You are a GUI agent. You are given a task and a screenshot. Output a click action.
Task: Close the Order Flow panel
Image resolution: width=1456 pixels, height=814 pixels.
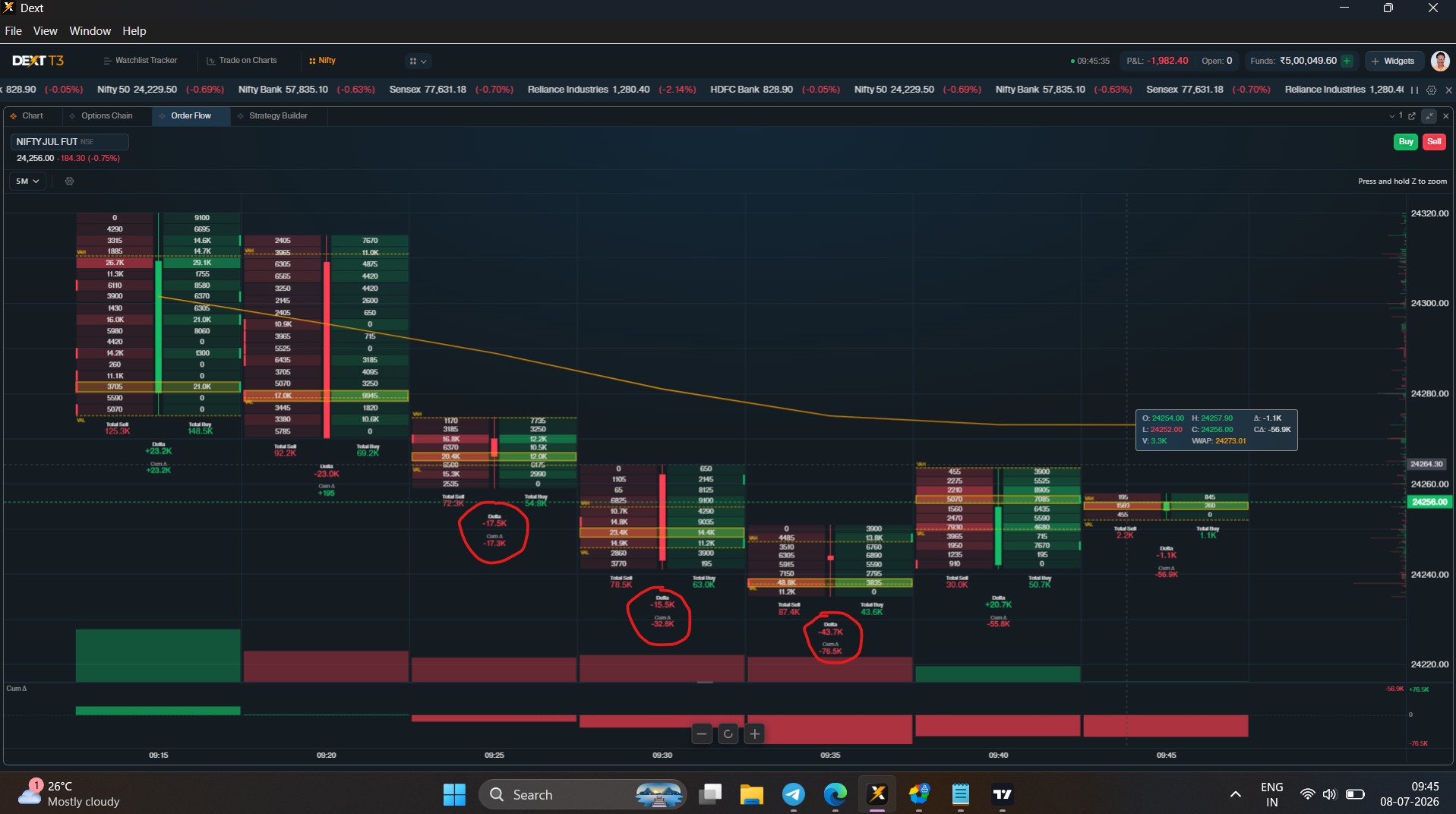1445,116
